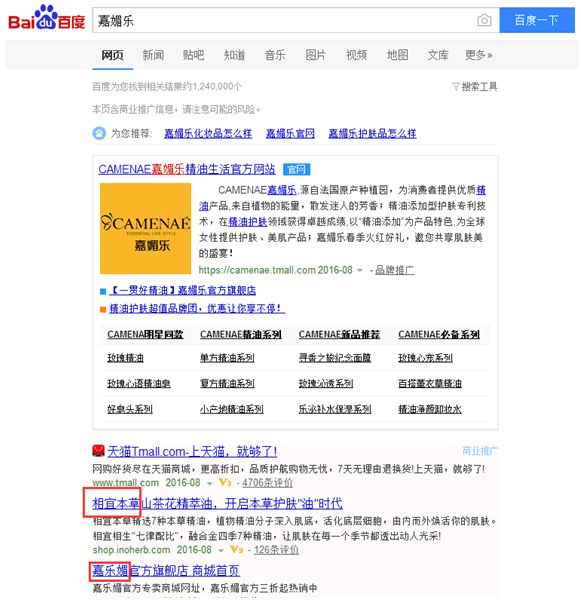Click 好皂头系列 link
Viewport: 581px width, 600px height.
click(x=130, y=409)
